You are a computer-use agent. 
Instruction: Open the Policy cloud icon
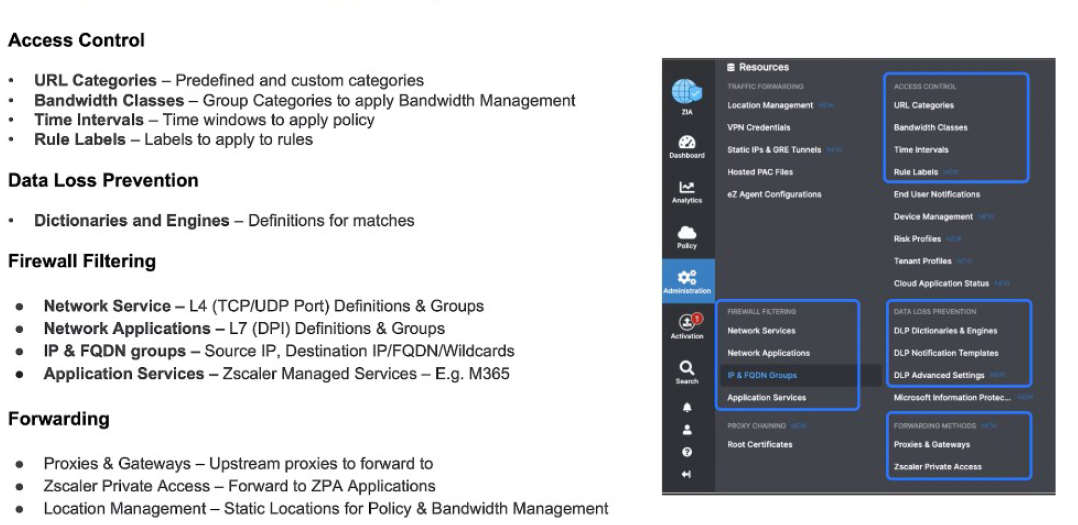click(x=686, y=236)
